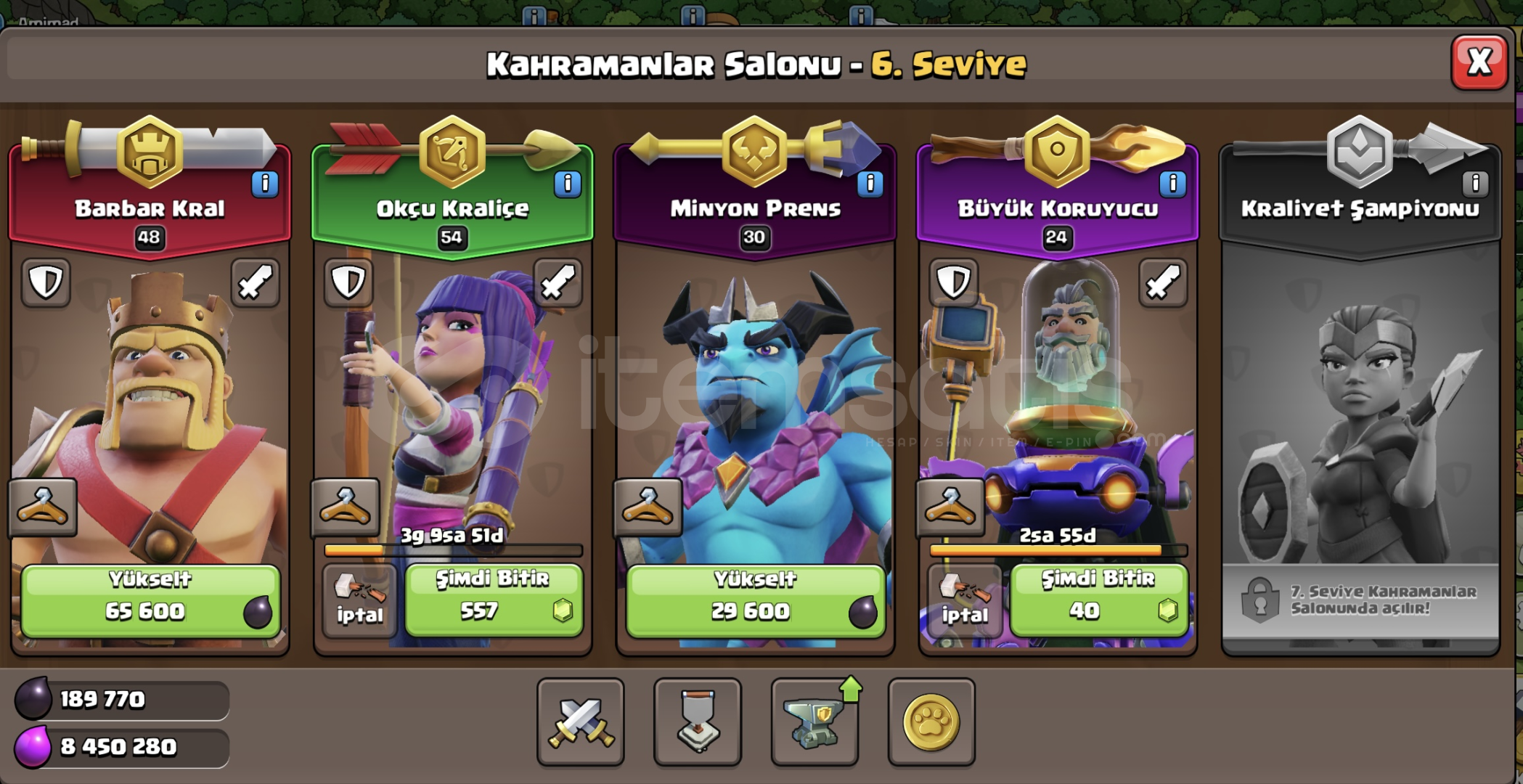The width and height of the screenshot is (1523, 784).
Task: Open the blacksmith anvil icon
Action: click(x=815, y=722)
